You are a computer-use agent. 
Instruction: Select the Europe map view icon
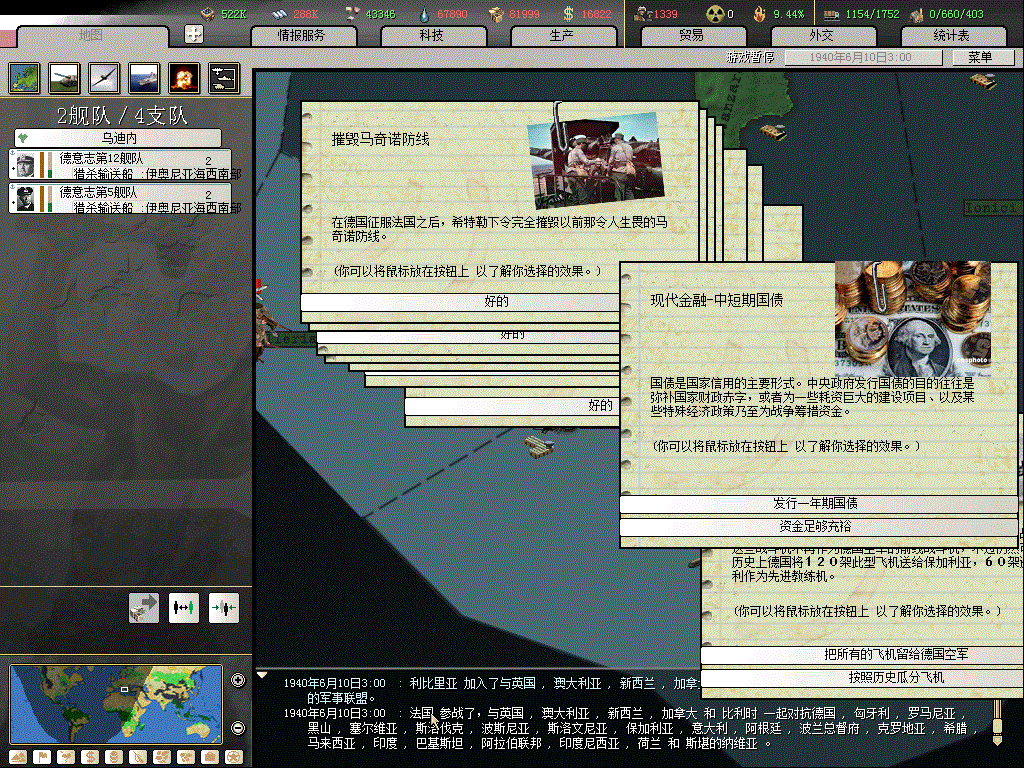(24, 78)
